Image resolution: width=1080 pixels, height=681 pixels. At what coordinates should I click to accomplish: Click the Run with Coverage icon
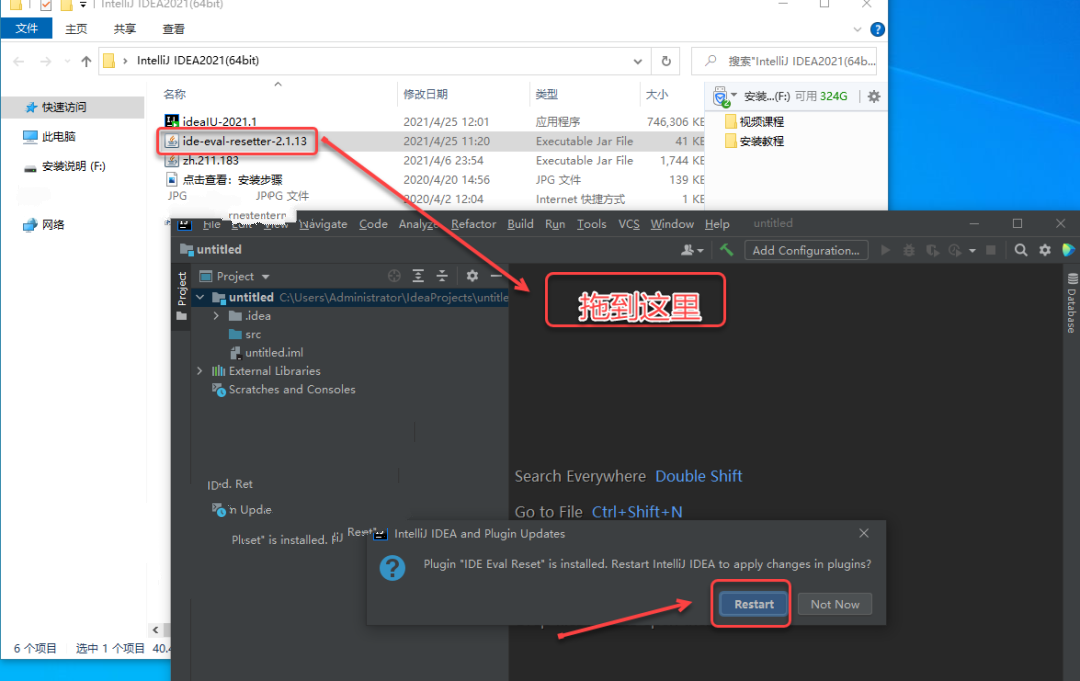pos(932,251)
